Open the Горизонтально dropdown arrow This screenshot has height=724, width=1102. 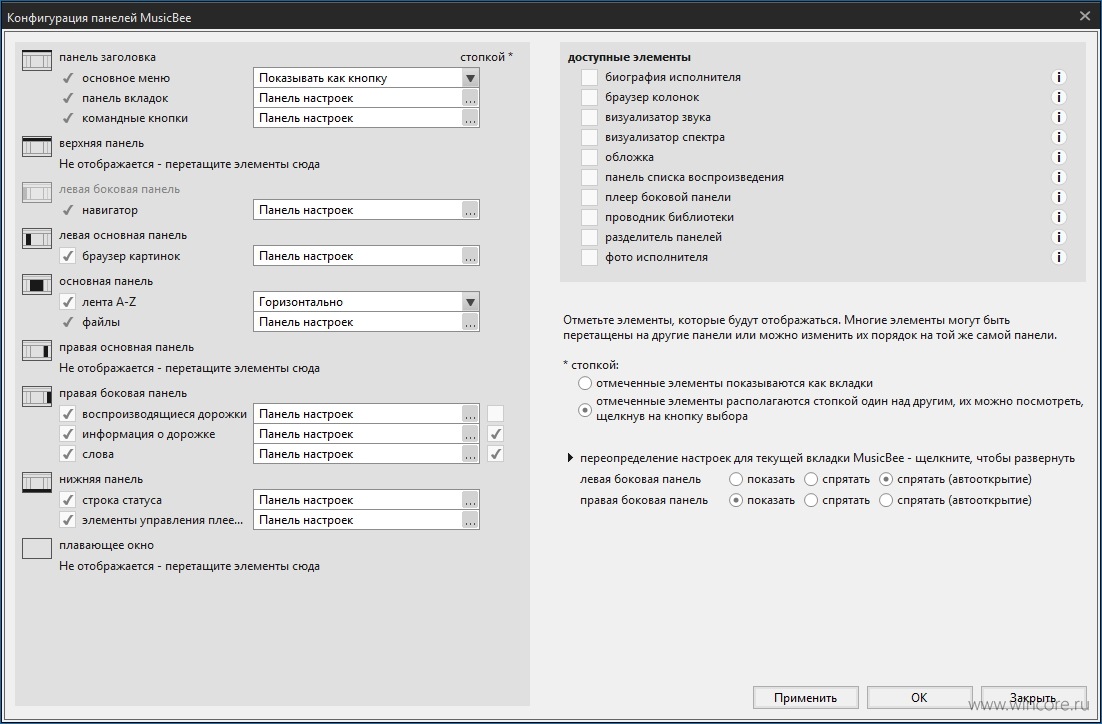pos(470,302)
